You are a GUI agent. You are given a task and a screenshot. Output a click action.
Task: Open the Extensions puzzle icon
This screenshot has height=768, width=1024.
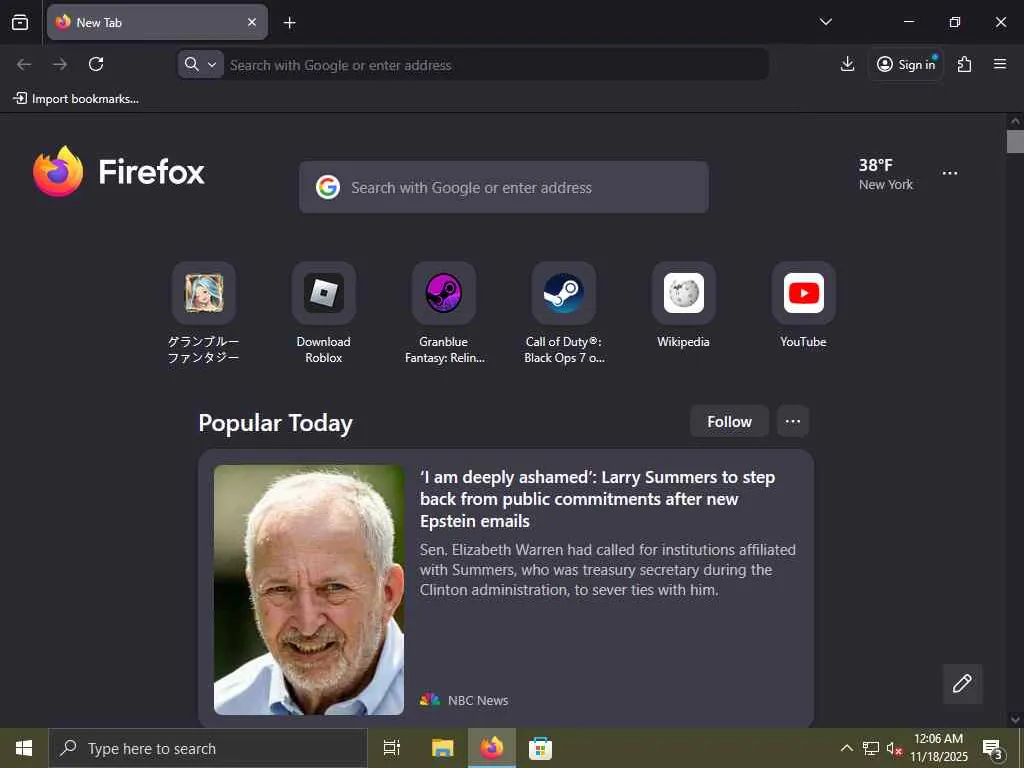tap(964, 64)
